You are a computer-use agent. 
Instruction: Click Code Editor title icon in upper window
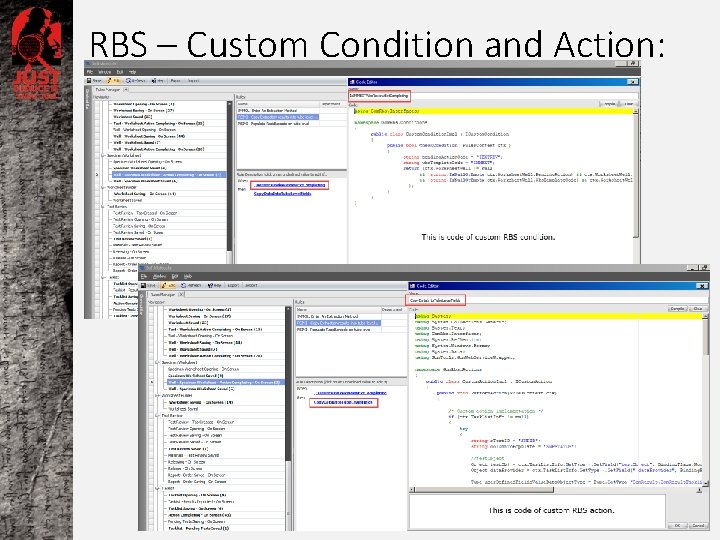352,82
